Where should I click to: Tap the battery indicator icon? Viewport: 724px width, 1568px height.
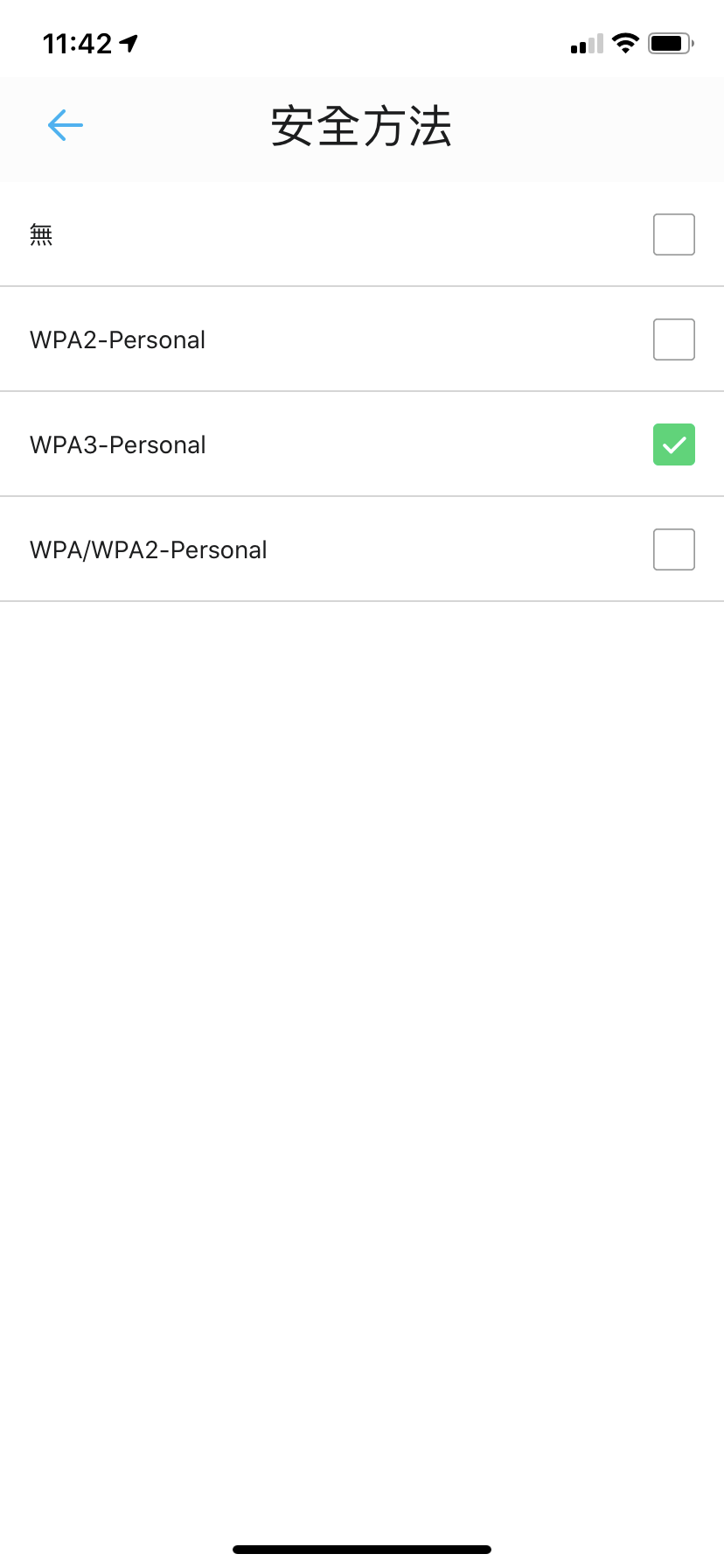point(670,43)
